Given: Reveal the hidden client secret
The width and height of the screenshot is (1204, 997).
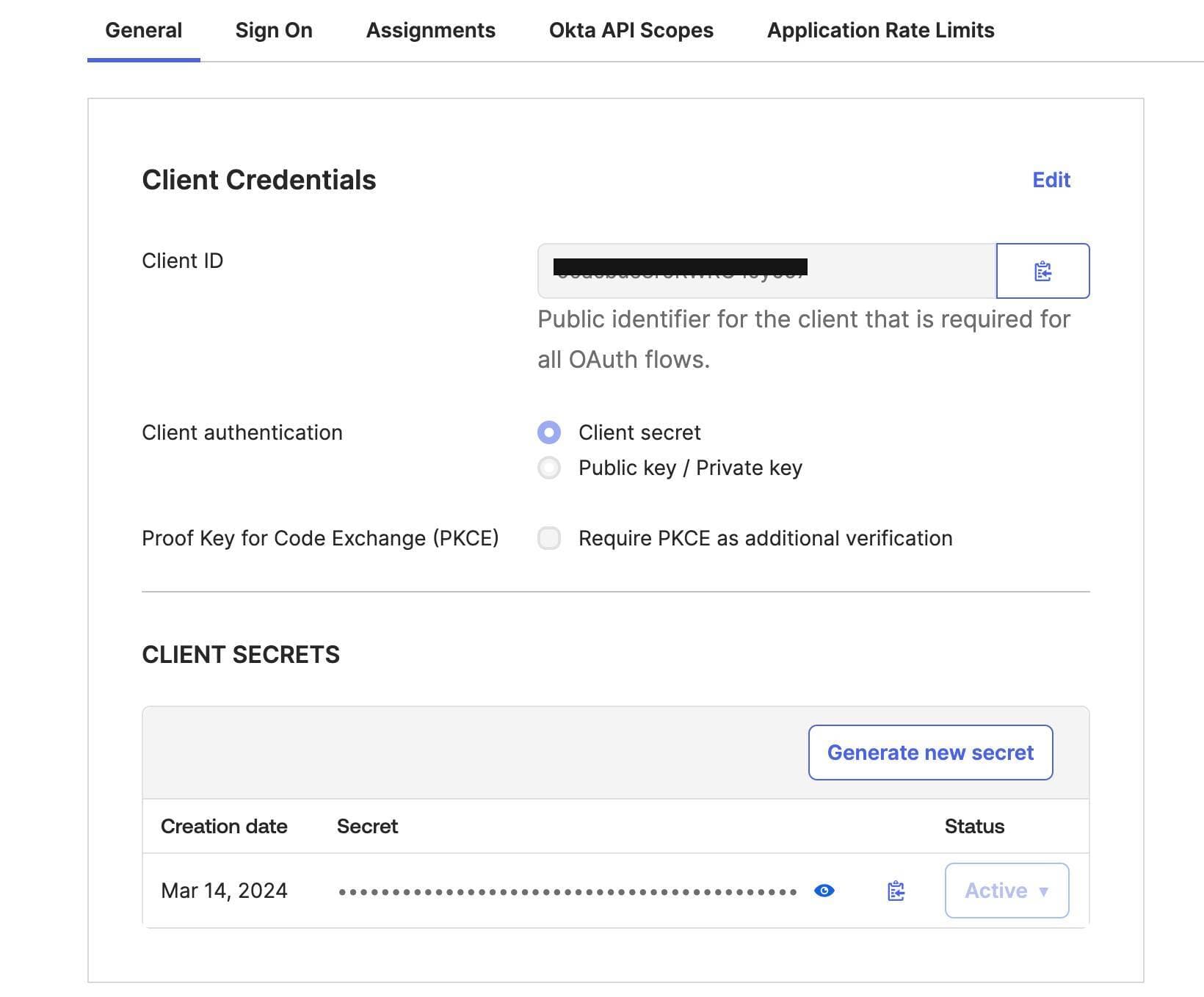Looking at the screenshot, I should pyautogui.click(x=824, y=891).
